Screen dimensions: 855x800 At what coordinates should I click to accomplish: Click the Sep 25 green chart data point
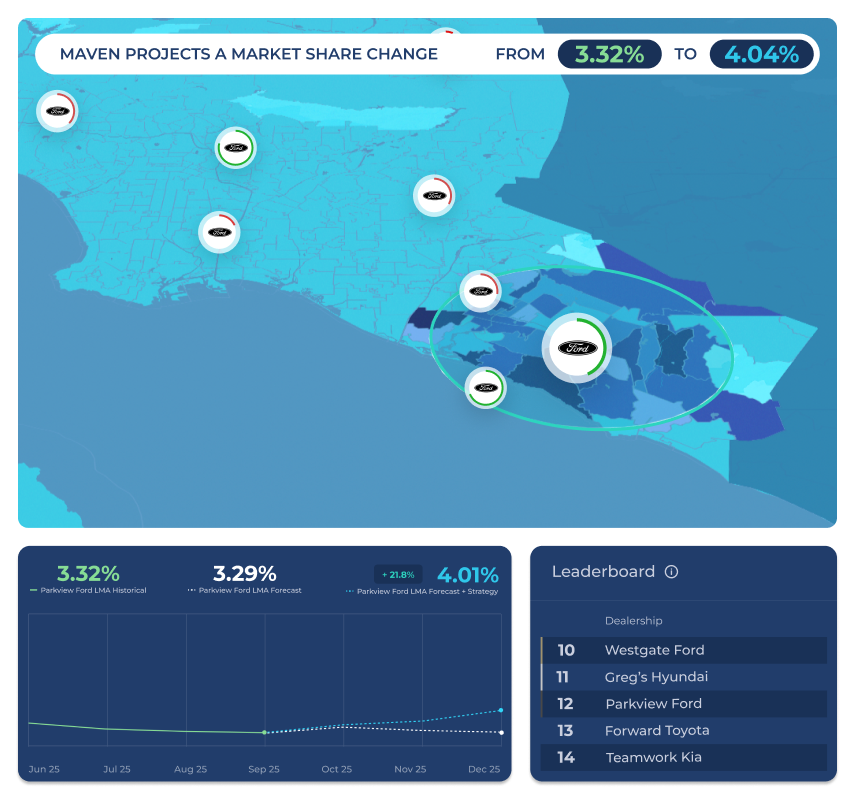pyautogui.click(x=264, y=733)
